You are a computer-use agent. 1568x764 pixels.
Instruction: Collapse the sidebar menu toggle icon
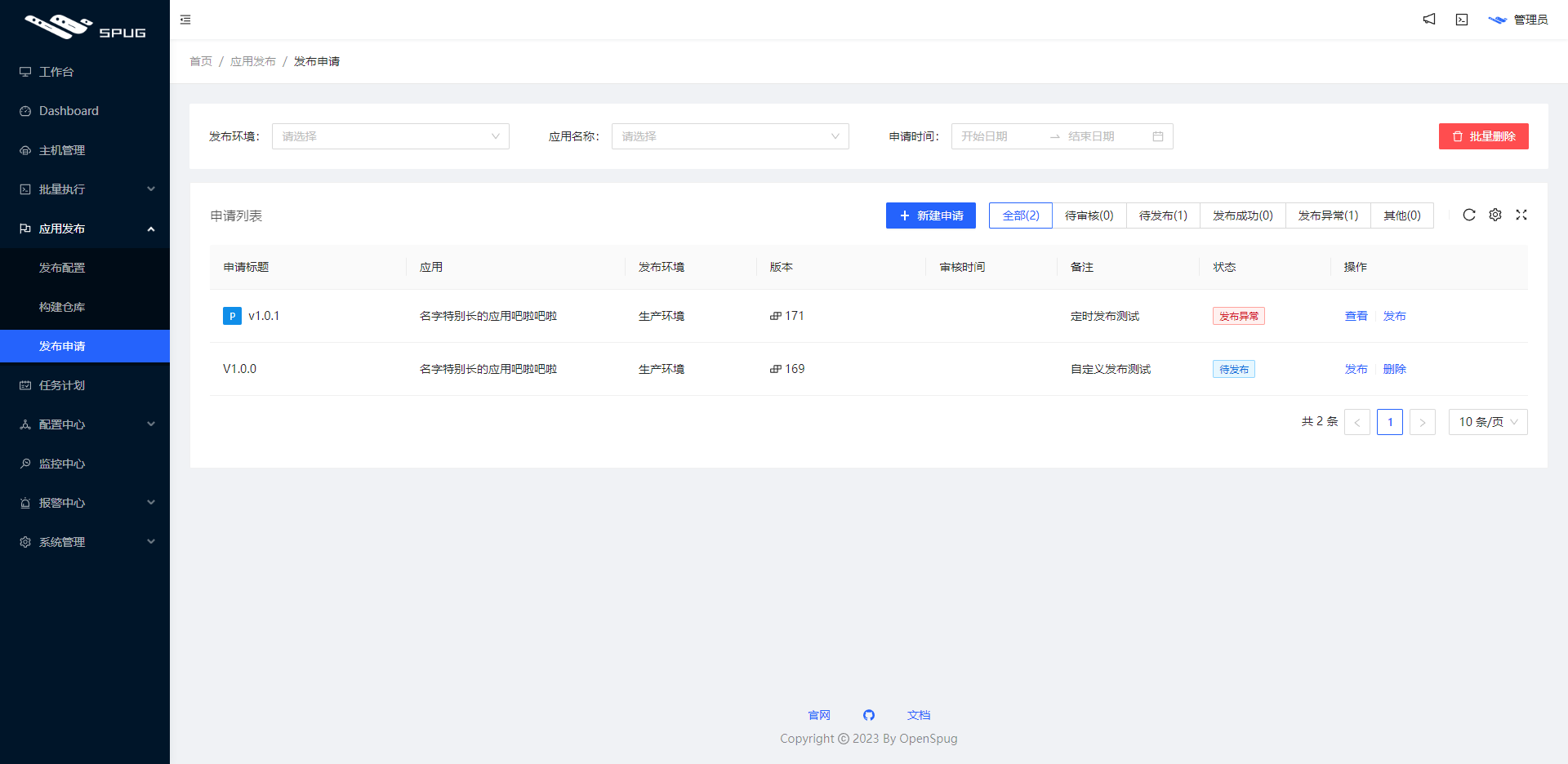point(185,20)
